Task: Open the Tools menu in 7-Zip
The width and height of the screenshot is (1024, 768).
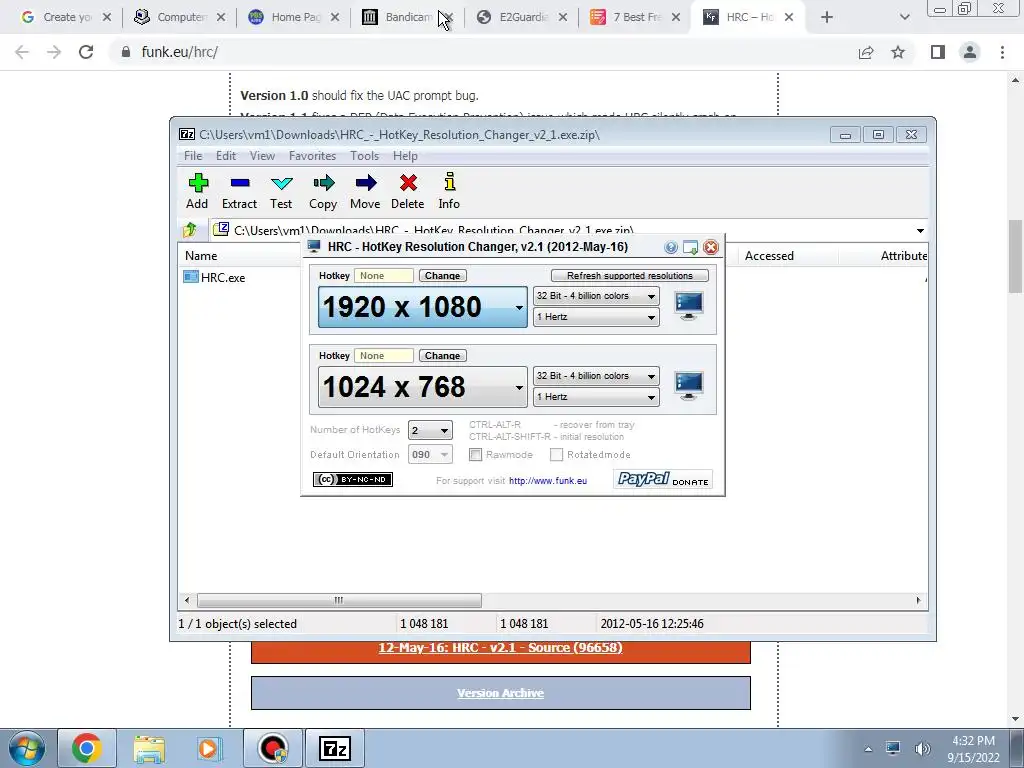Action: (x=364, y=155)
